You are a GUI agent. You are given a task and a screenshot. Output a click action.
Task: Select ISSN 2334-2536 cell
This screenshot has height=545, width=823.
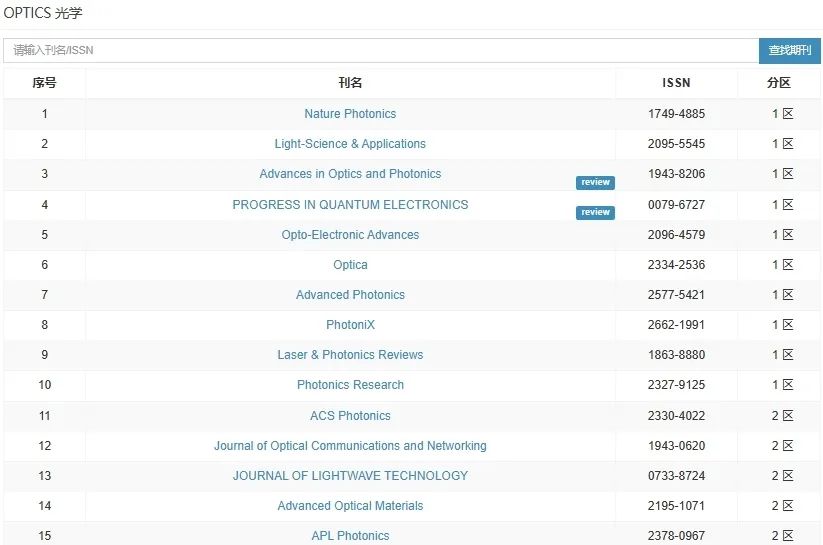tap(676, 264)
